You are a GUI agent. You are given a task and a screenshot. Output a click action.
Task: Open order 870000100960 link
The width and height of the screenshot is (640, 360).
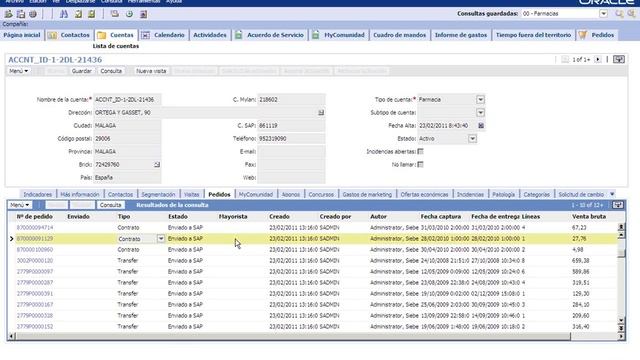(x=35, y=249)
